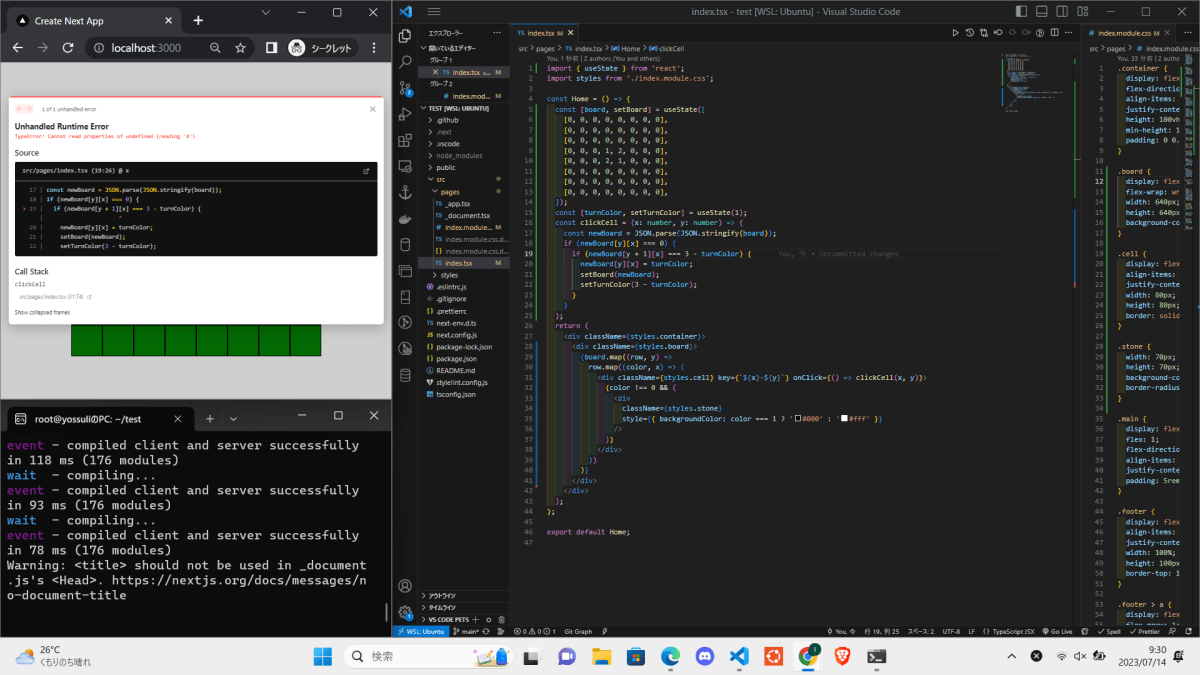Click the WSL: Ubuntu remote indicator

pyautogui.click(x=420, y=632)
